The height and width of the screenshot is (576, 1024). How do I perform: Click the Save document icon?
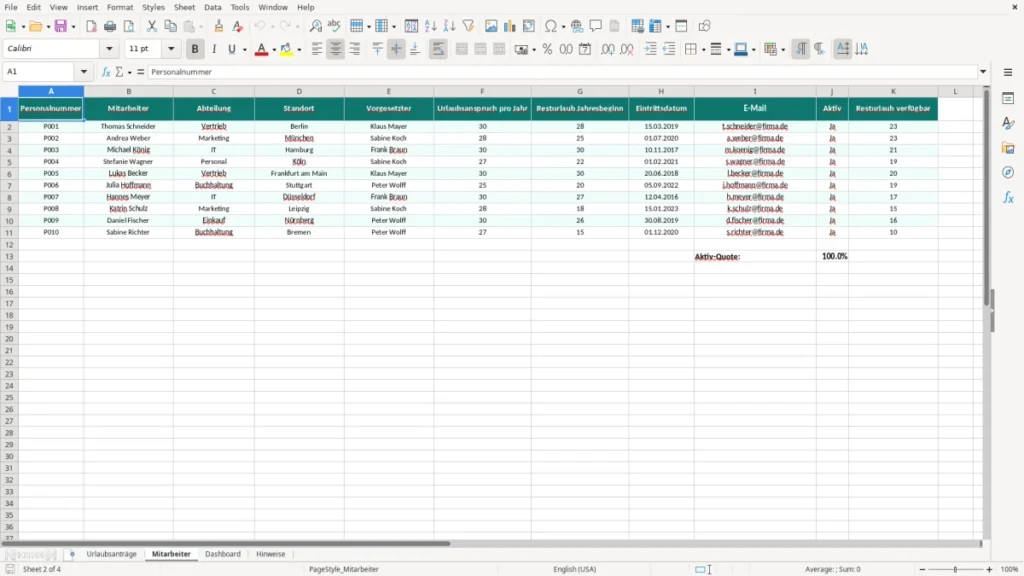[61, 26]
